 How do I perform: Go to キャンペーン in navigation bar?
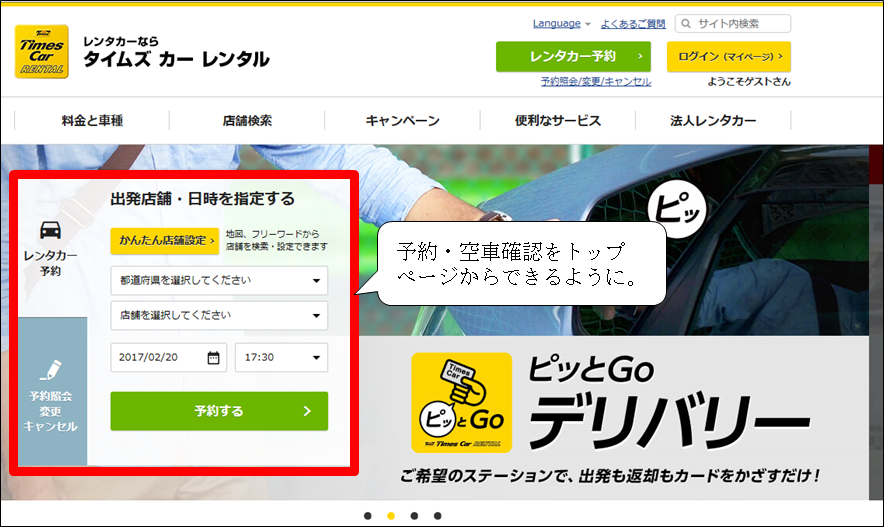[x=402, y=121]
